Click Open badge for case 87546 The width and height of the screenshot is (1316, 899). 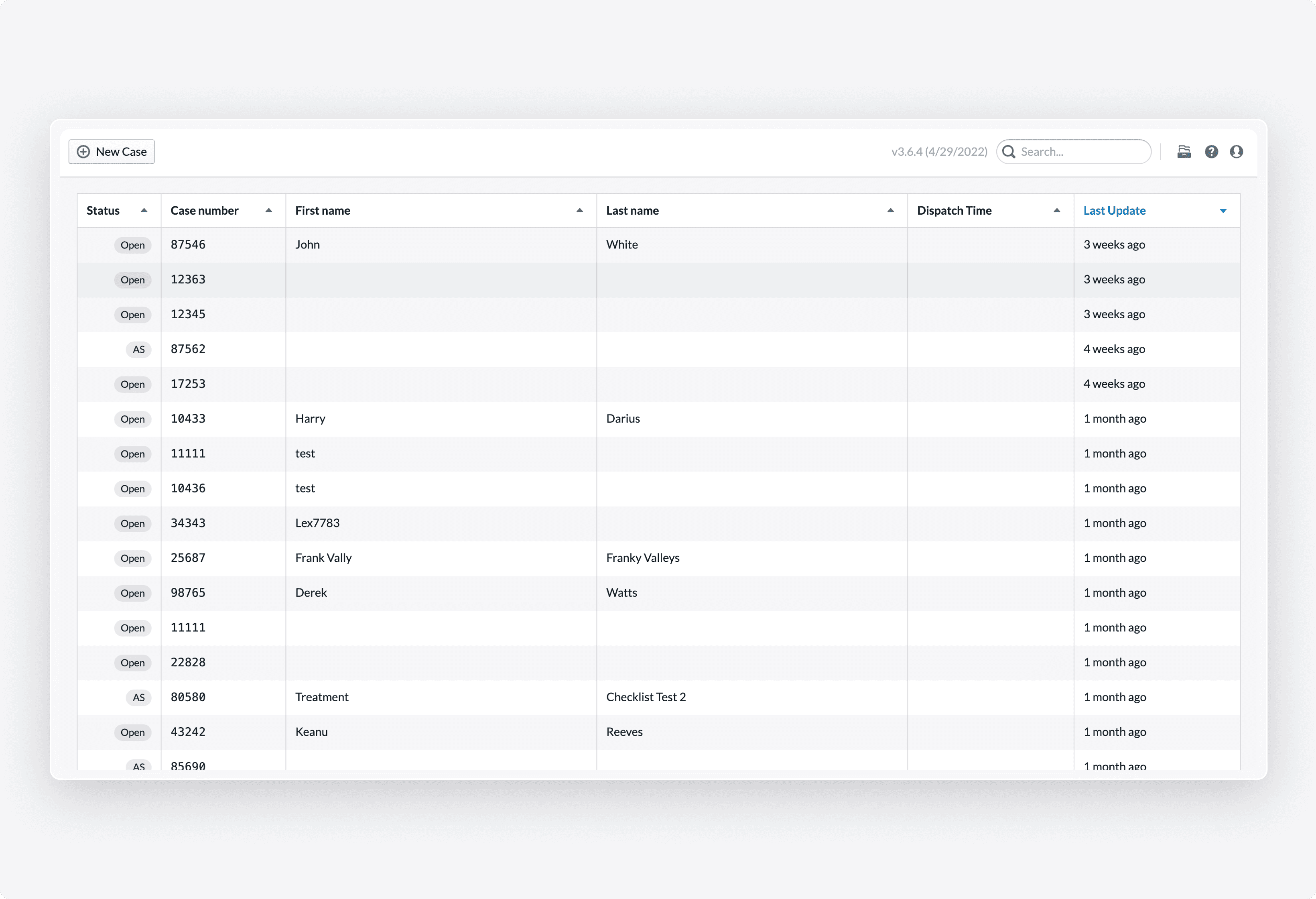point(132,245)
